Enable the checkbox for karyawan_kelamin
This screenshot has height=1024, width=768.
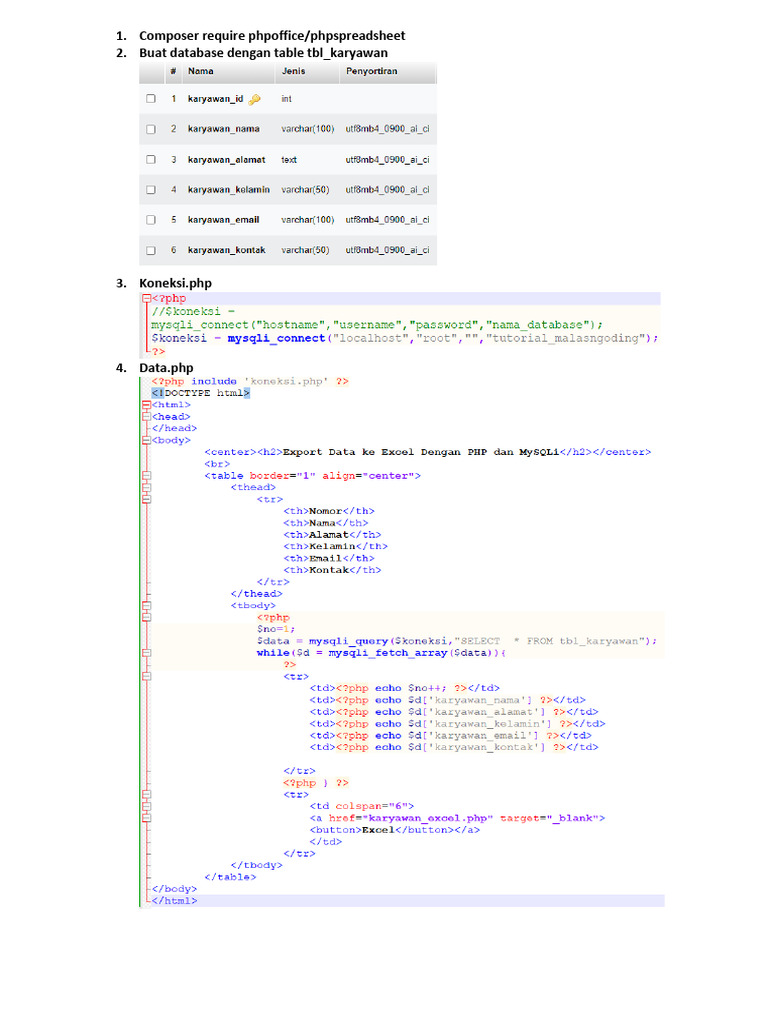coord(151,189)
